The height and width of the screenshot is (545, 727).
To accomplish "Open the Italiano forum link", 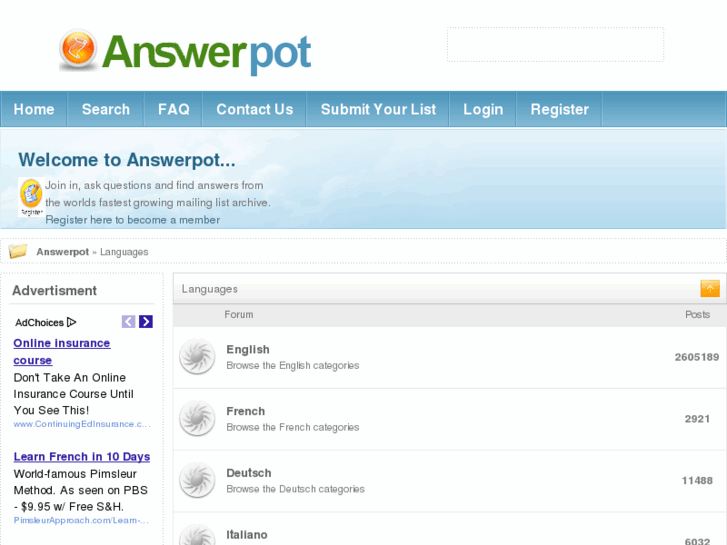I will tap(247, 534).
